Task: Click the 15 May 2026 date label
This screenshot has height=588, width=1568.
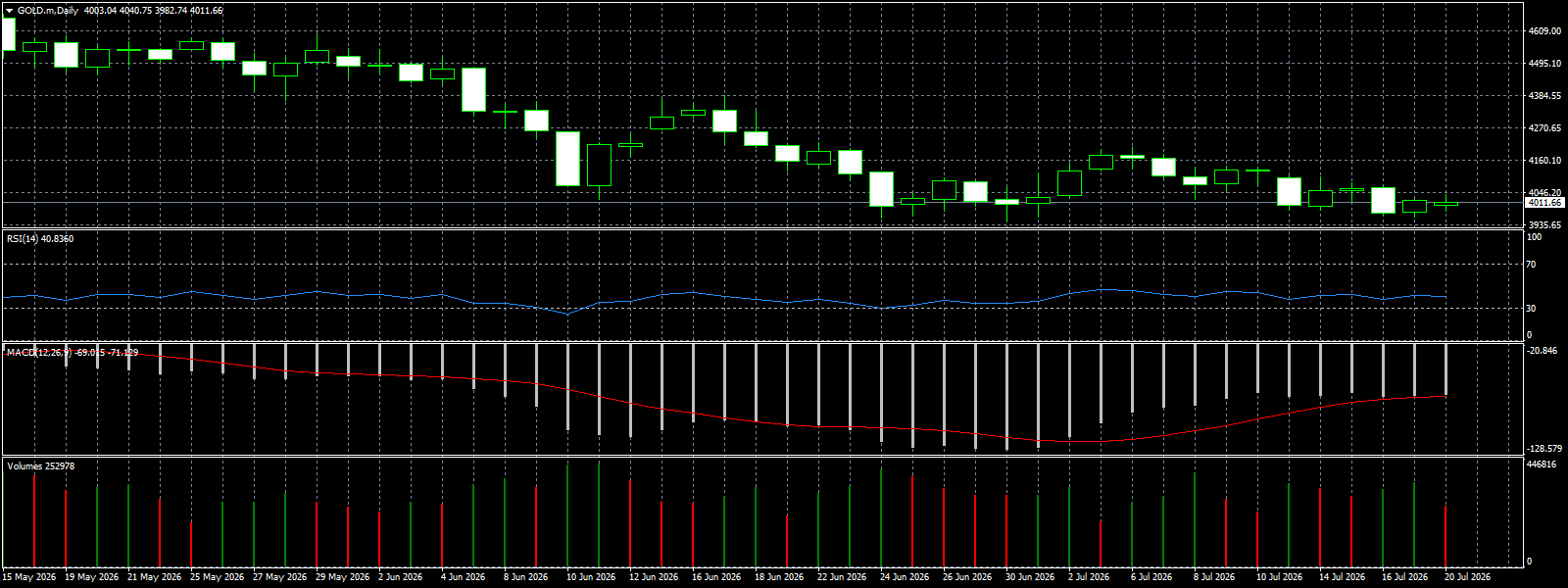Action: point(29,577)
